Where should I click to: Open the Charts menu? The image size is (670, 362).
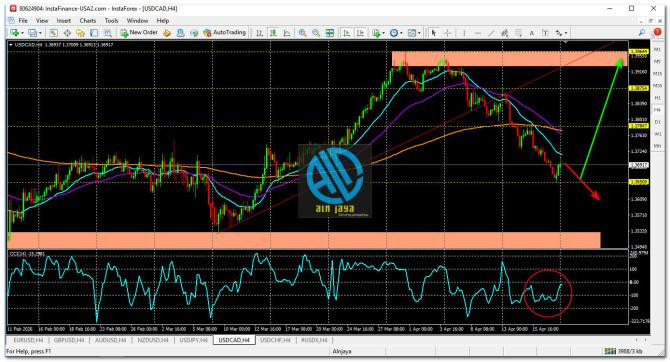coord(88,21)
